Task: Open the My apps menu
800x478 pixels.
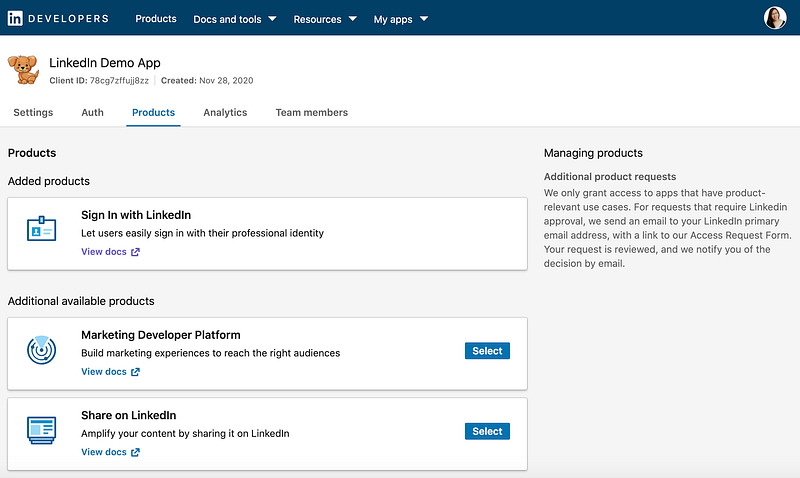Action: click(401, 19)
